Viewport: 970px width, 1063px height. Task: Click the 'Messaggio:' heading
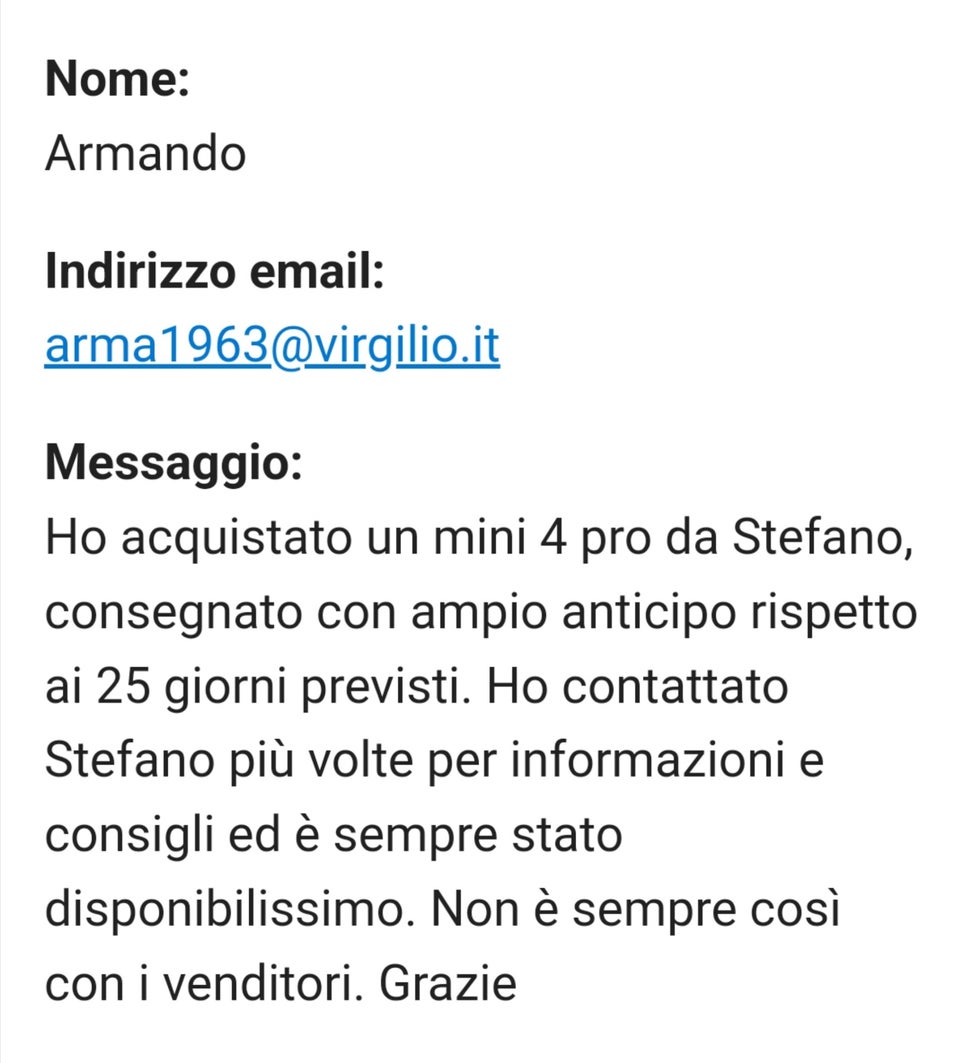pos(174,464)
